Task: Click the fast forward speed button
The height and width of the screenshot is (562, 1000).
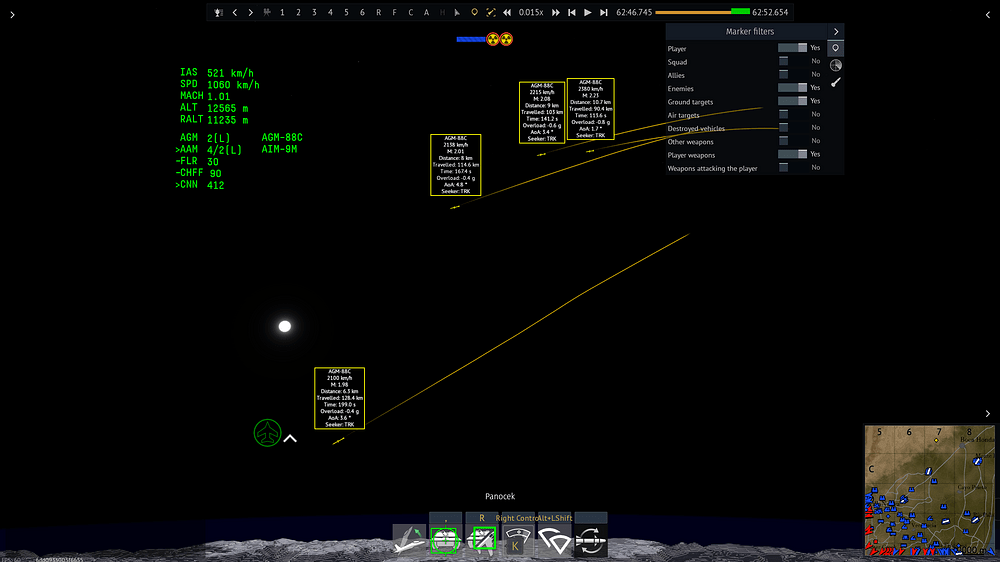Action: click(555, 12)
